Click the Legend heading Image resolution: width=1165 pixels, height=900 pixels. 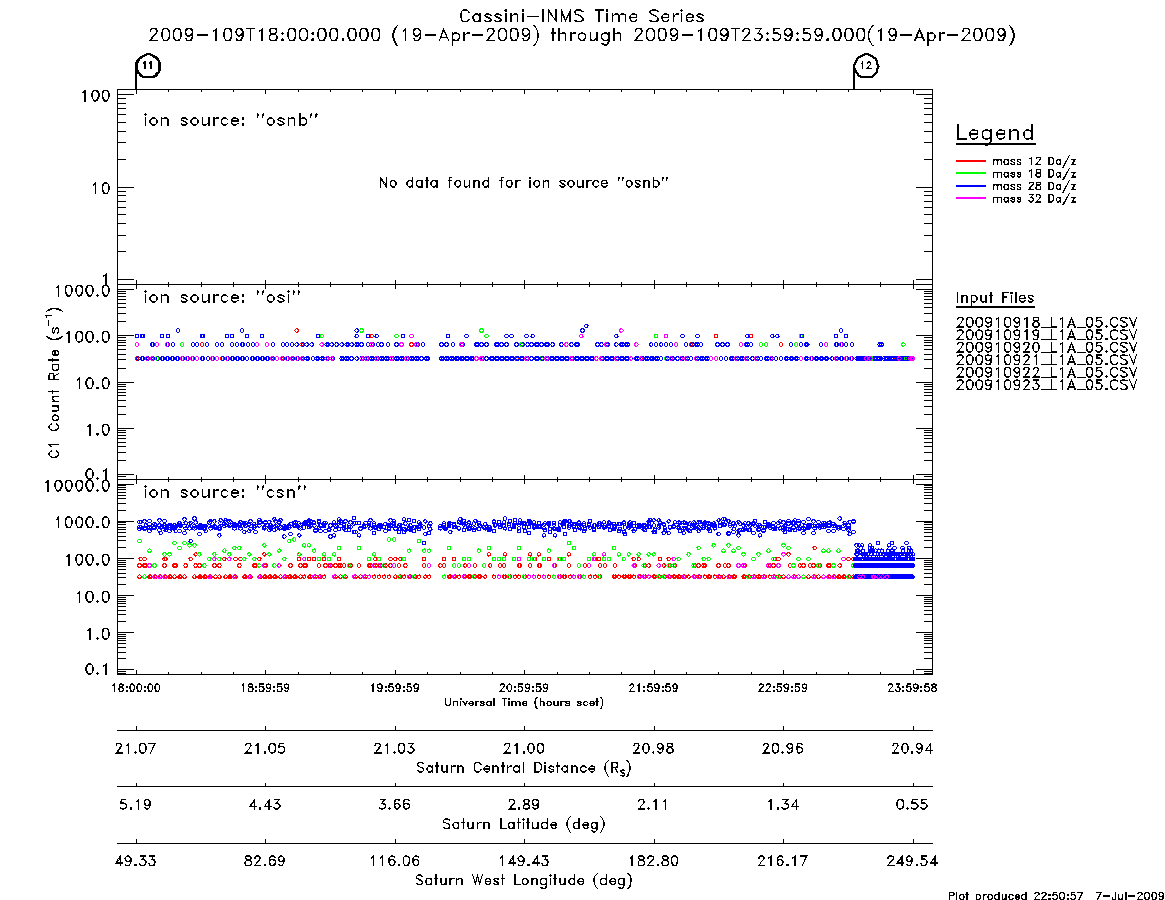tap(995, 133)
